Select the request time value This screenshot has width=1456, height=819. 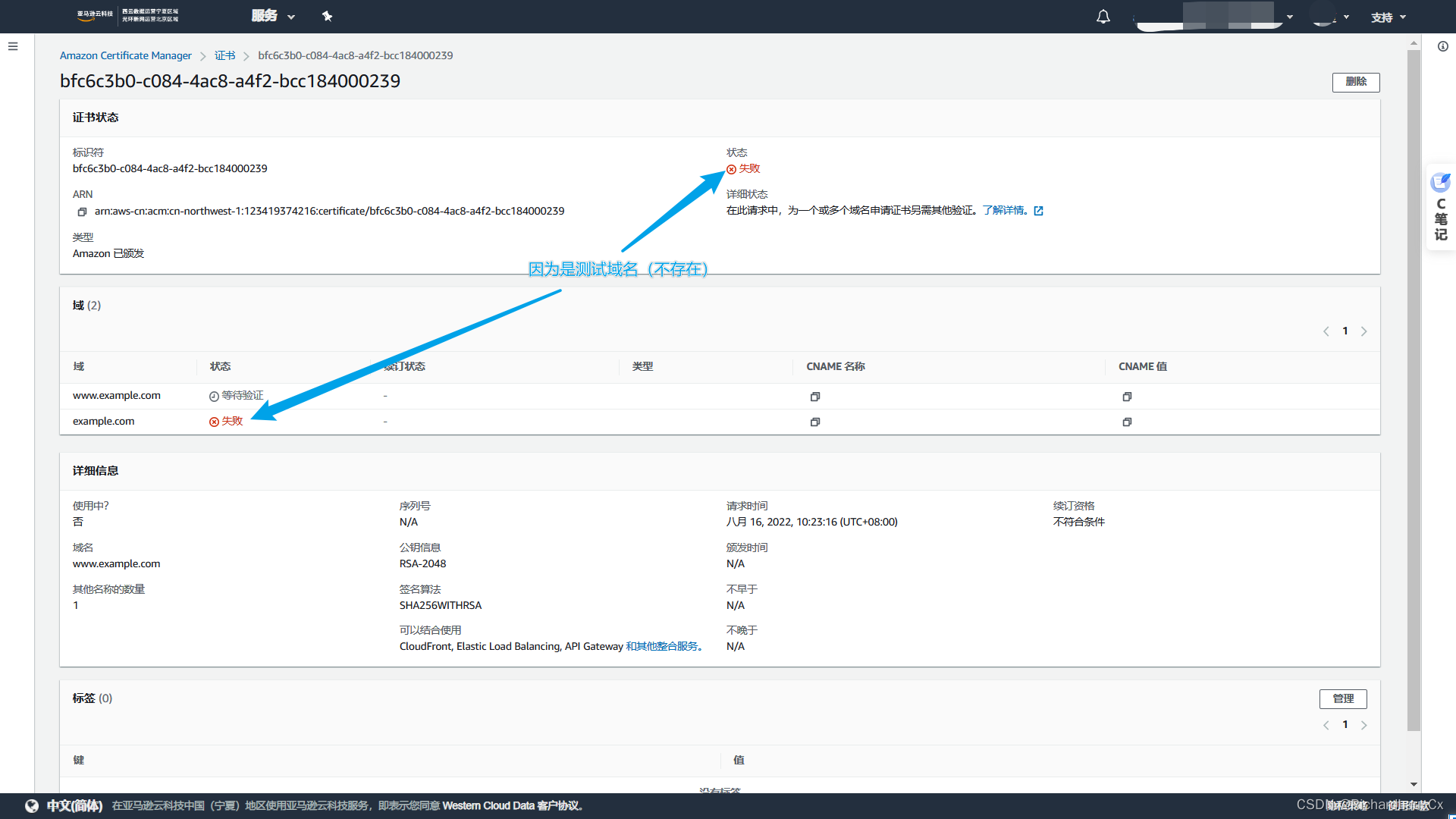811,522
